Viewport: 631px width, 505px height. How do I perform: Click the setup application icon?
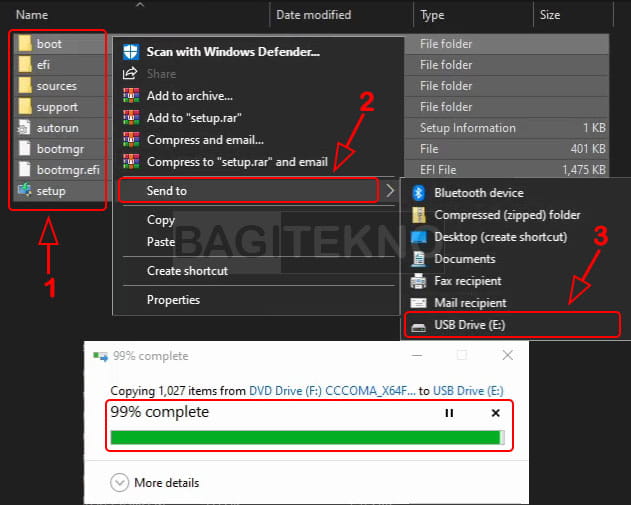coord(25,190)
